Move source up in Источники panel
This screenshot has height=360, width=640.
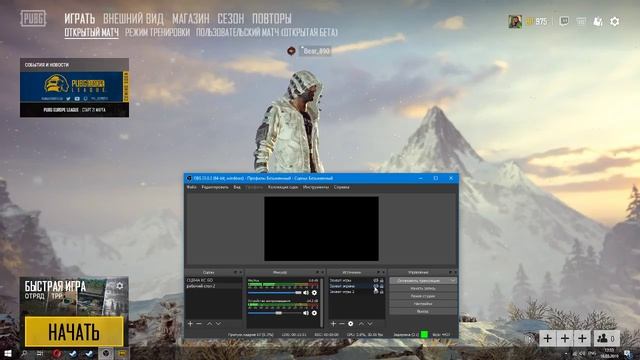(361, 324)
